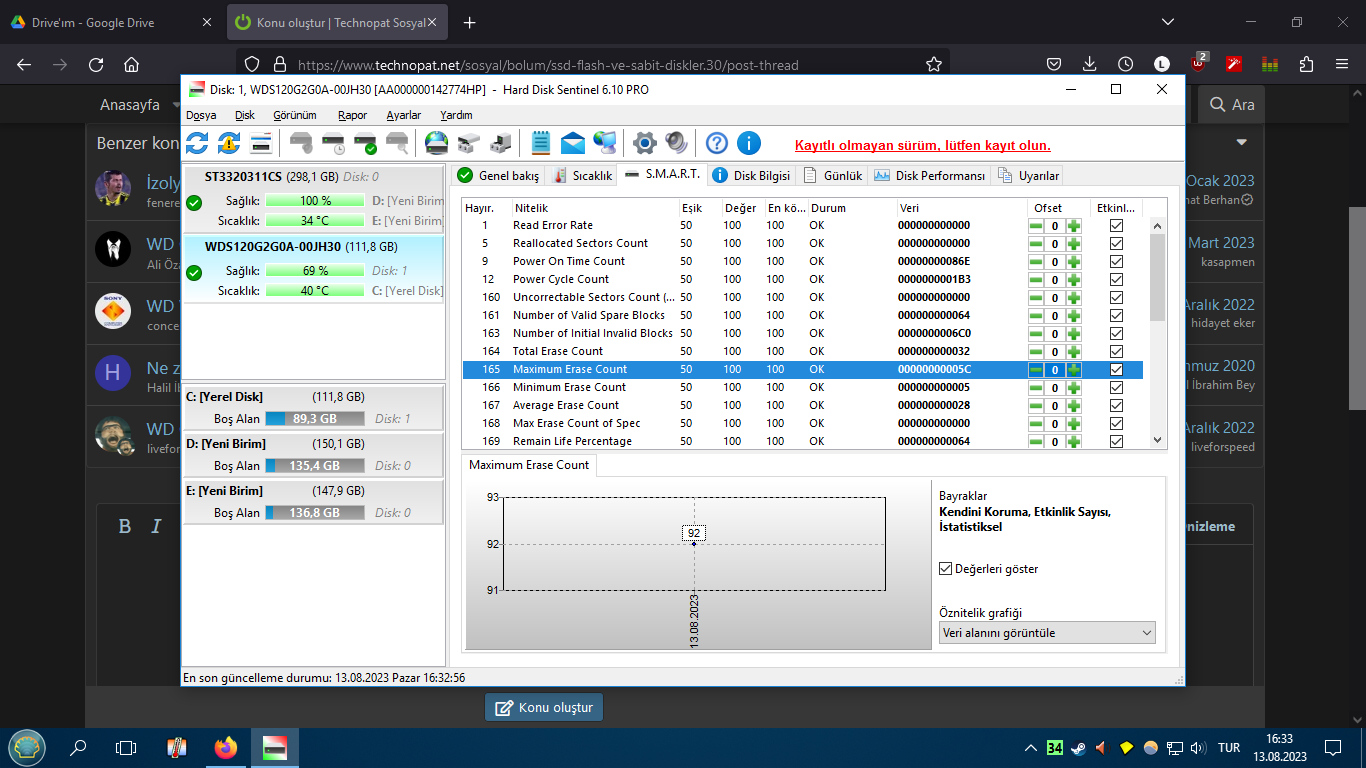Uncheck Etkinleştir box for Maximum Erase Count
The width and height of the screenshot is (1366, 768).
1117,370
